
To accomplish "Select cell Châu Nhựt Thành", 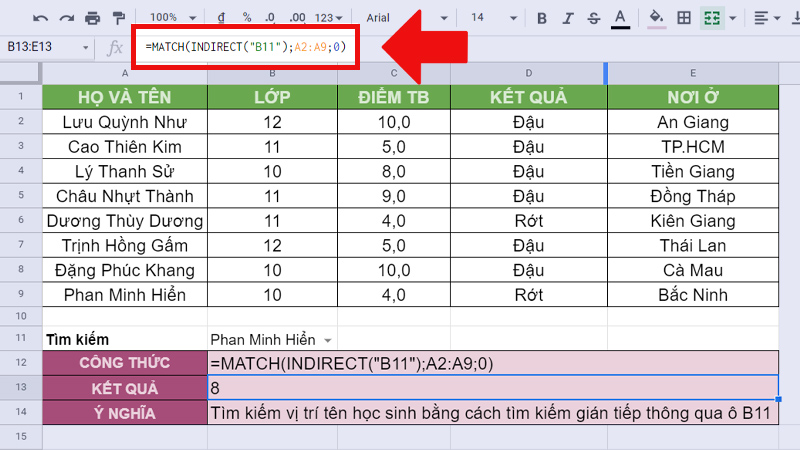I will (x=124, y=196).
